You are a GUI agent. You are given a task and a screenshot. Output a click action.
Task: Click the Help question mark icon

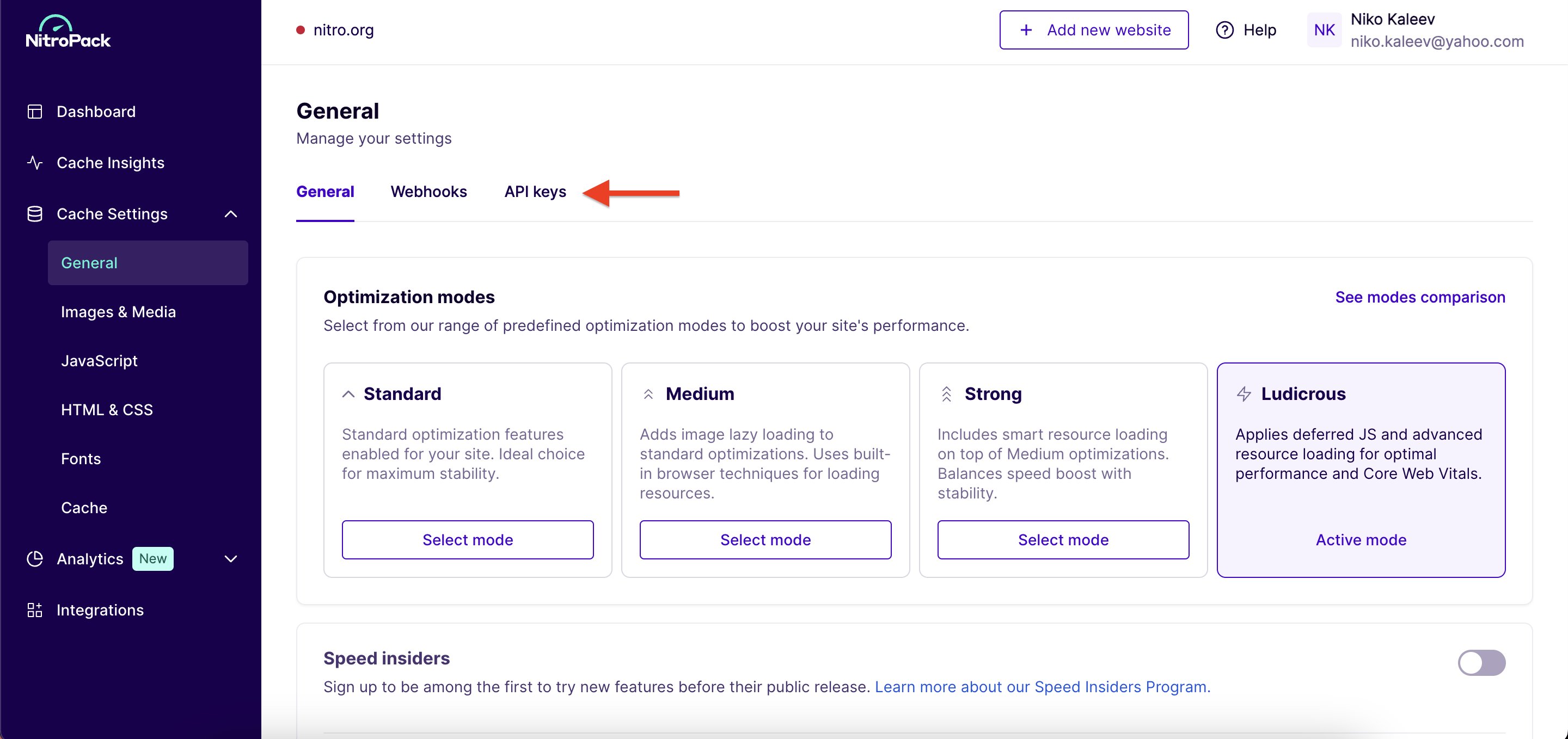click(x=1224, y=30)
